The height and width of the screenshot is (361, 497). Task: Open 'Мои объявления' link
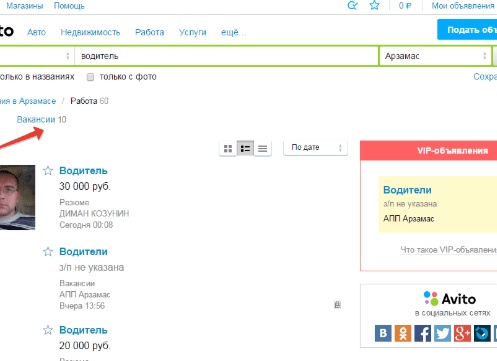[463, 6]
